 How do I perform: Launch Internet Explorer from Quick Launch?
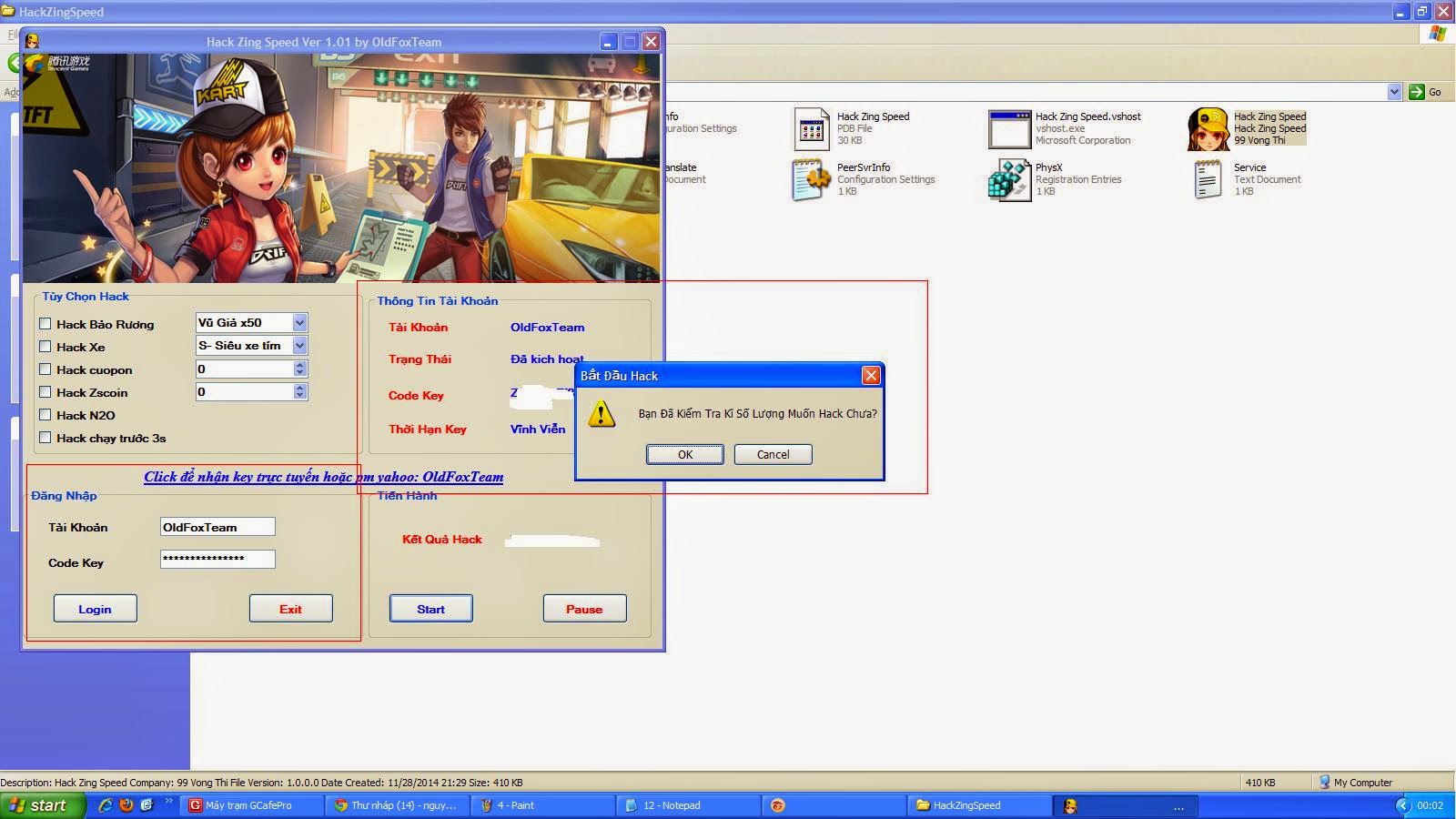[x=106, y=805]
